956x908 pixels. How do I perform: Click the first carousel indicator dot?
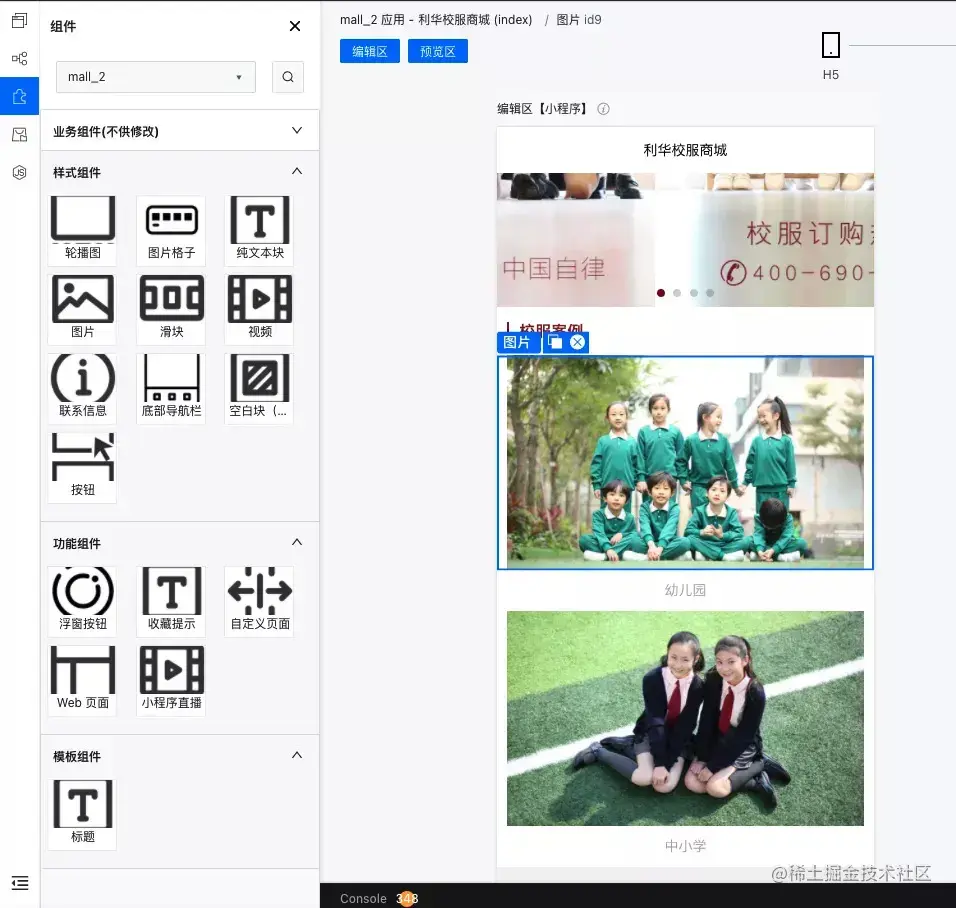tap(661, 293)
